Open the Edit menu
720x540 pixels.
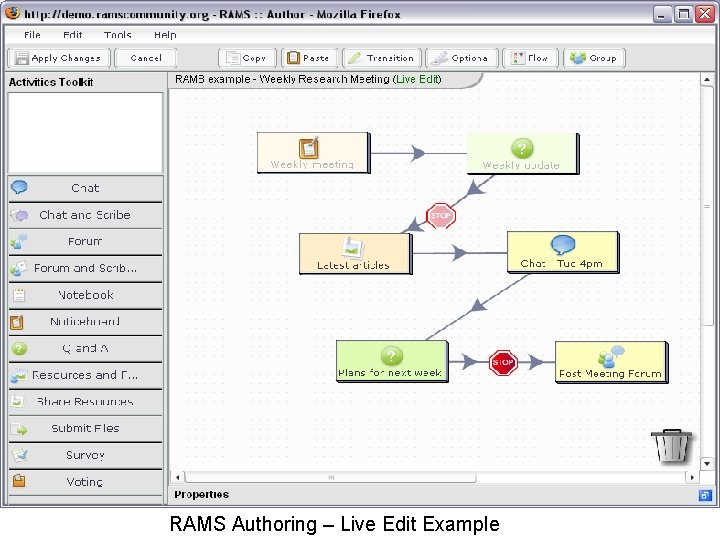73,35
